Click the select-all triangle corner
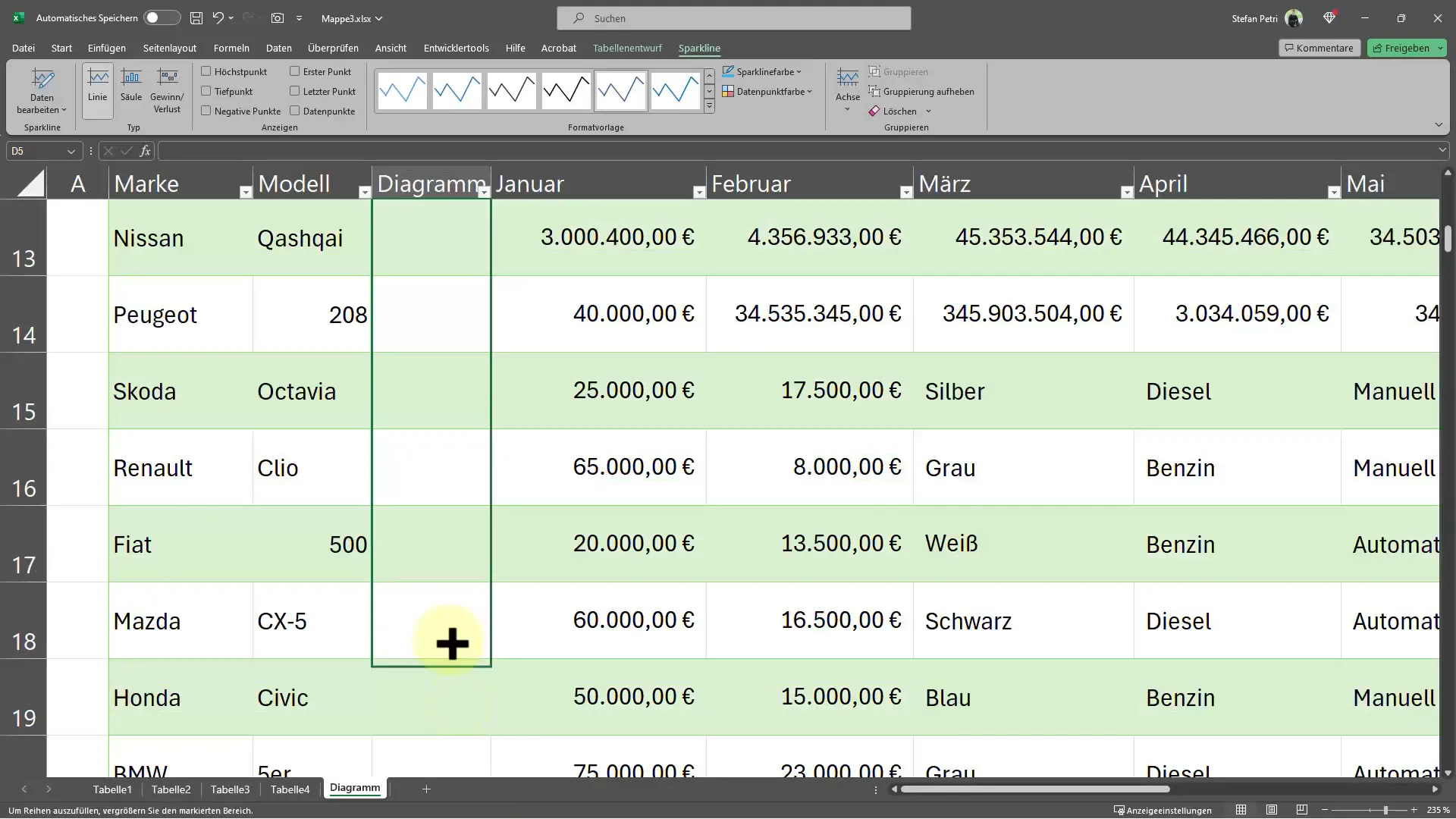This screenshot has width=1456, height=819. click(30, 184)
